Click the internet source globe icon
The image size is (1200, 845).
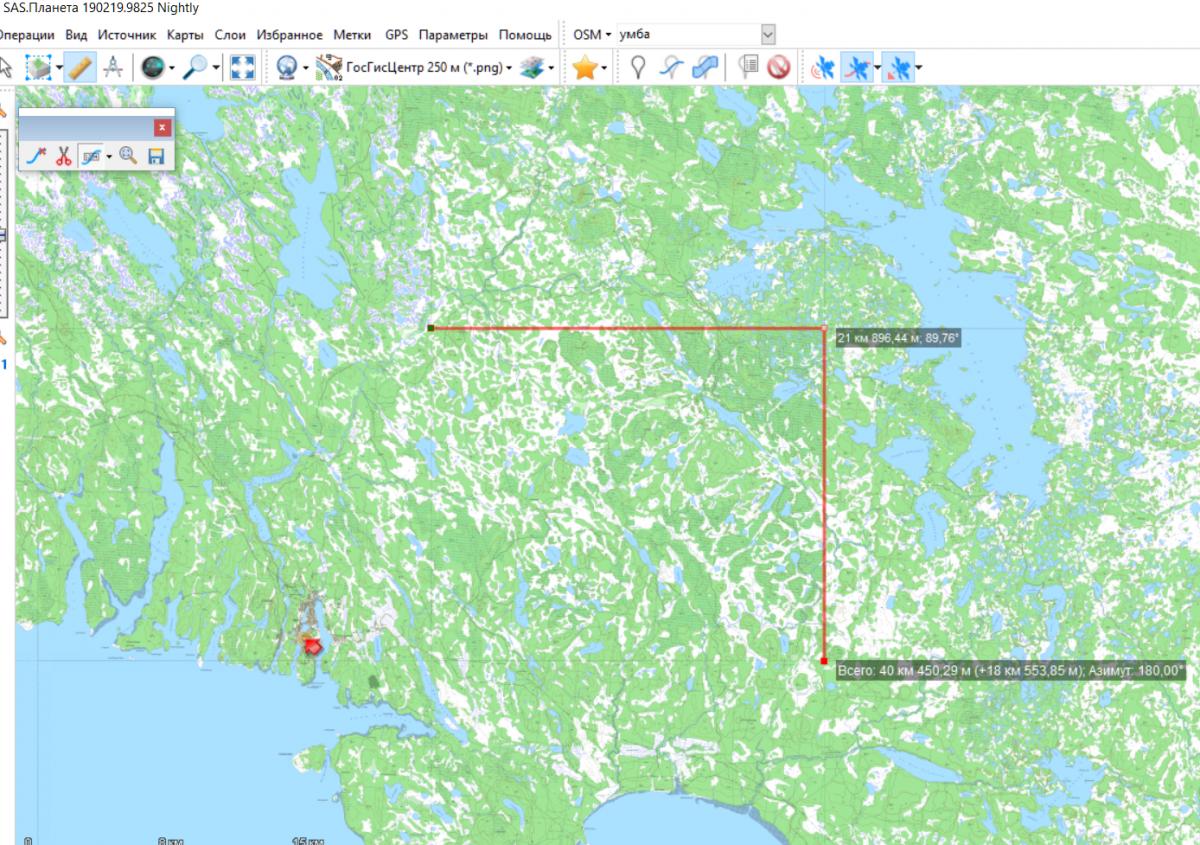288,68
